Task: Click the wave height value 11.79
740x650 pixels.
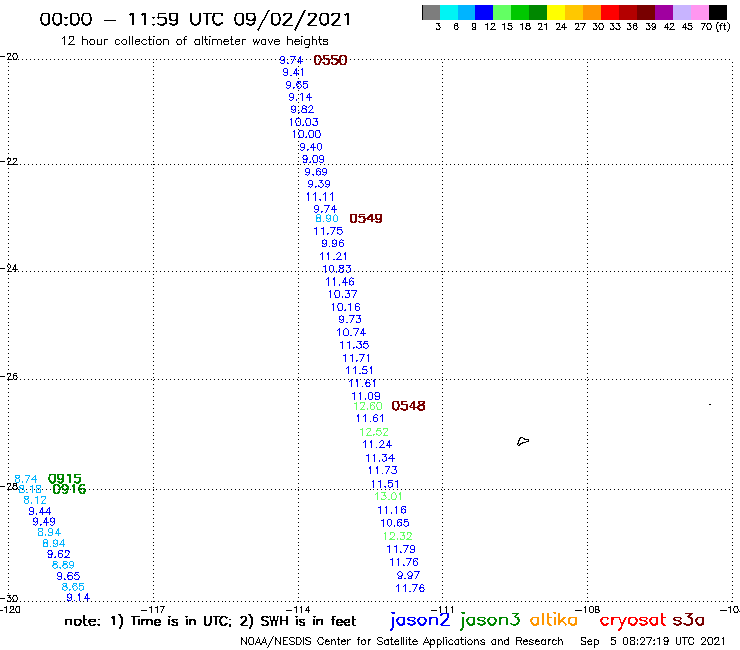Action: 401,549
